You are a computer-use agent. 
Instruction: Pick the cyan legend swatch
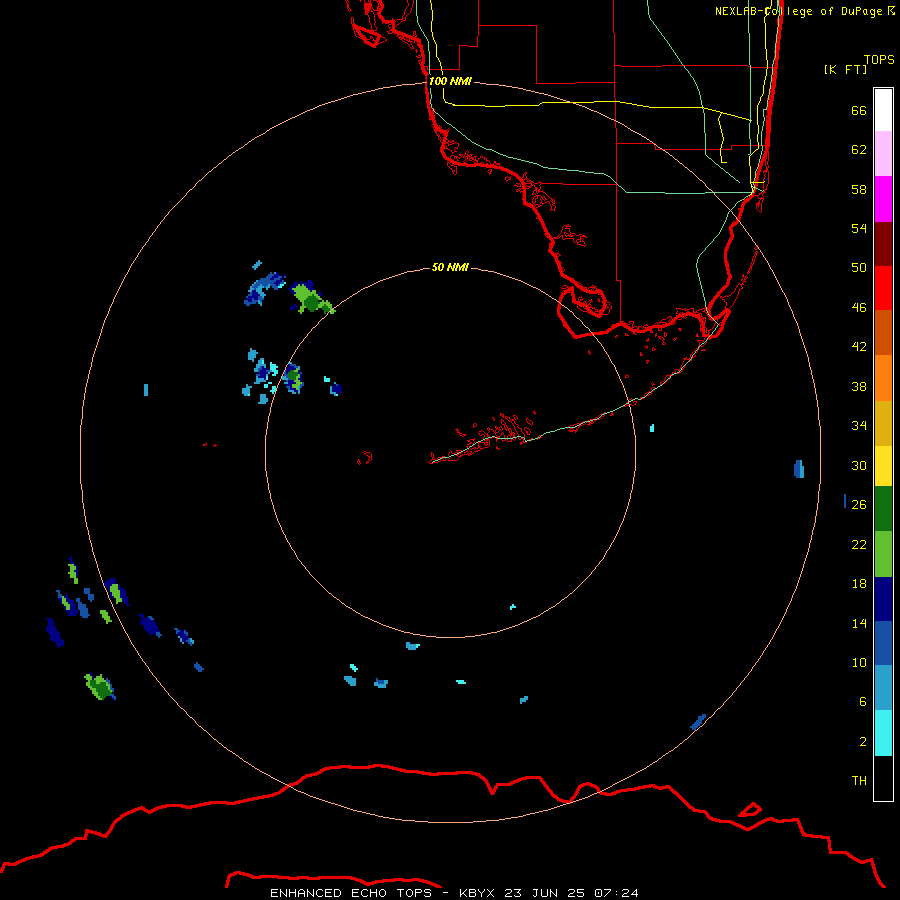point(883,733)
